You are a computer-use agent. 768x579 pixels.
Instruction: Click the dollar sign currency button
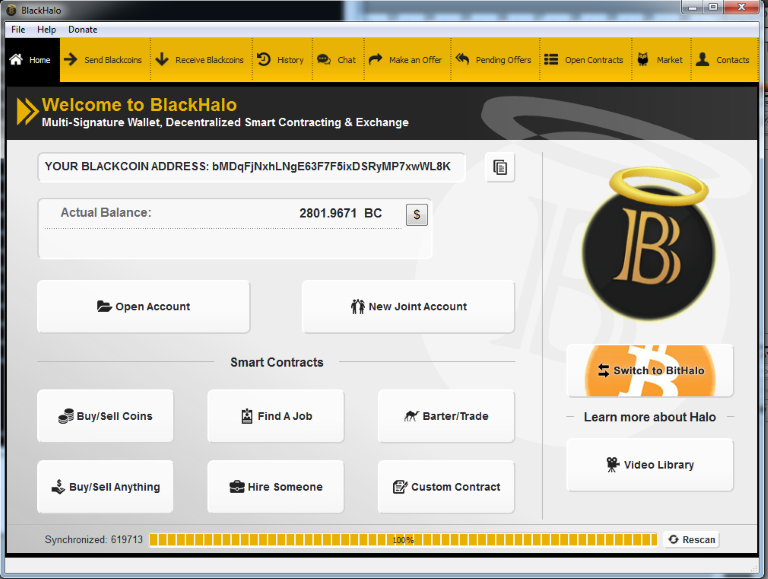coord(417,215)
